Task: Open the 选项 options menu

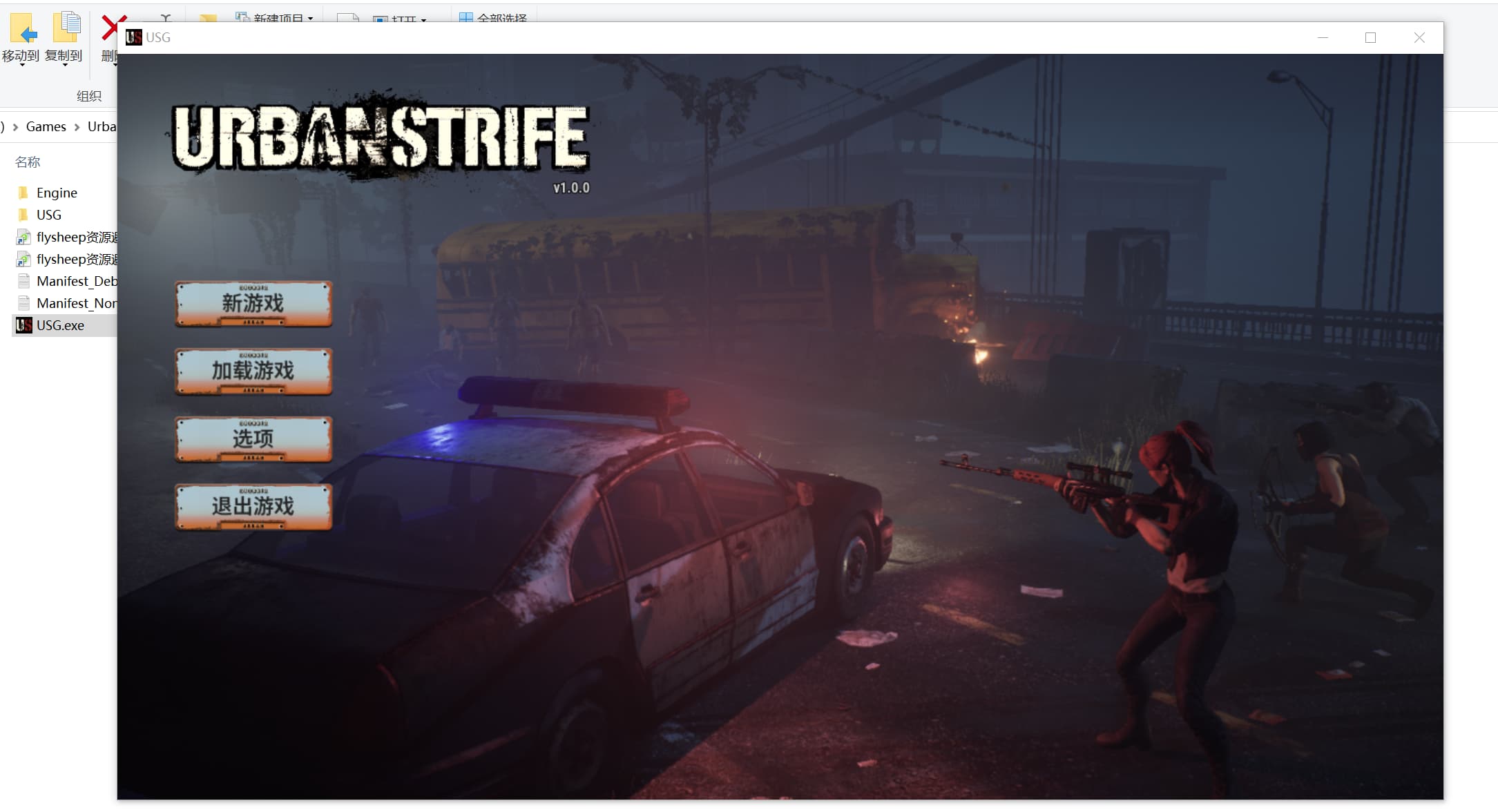Action: point(253,439)
